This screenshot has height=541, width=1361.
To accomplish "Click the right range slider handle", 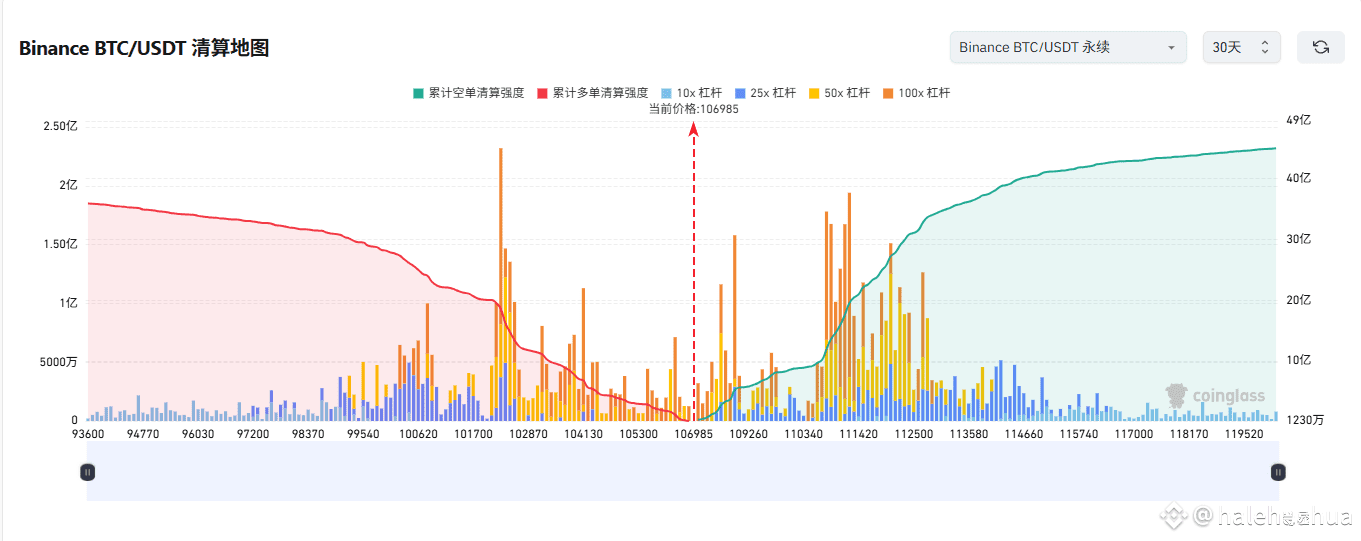I will pos(1277,472).
